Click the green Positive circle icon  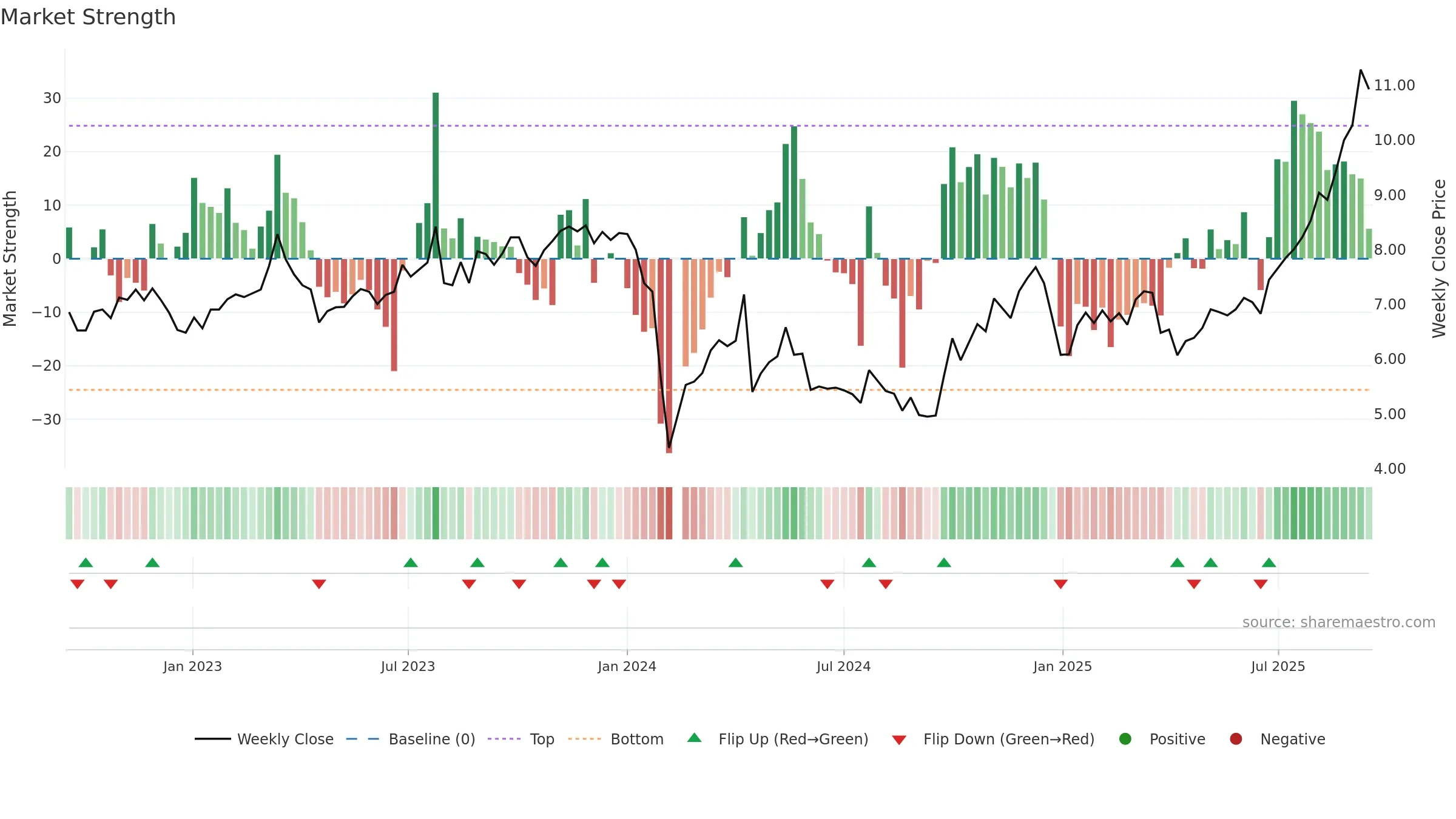point(1125,739)
